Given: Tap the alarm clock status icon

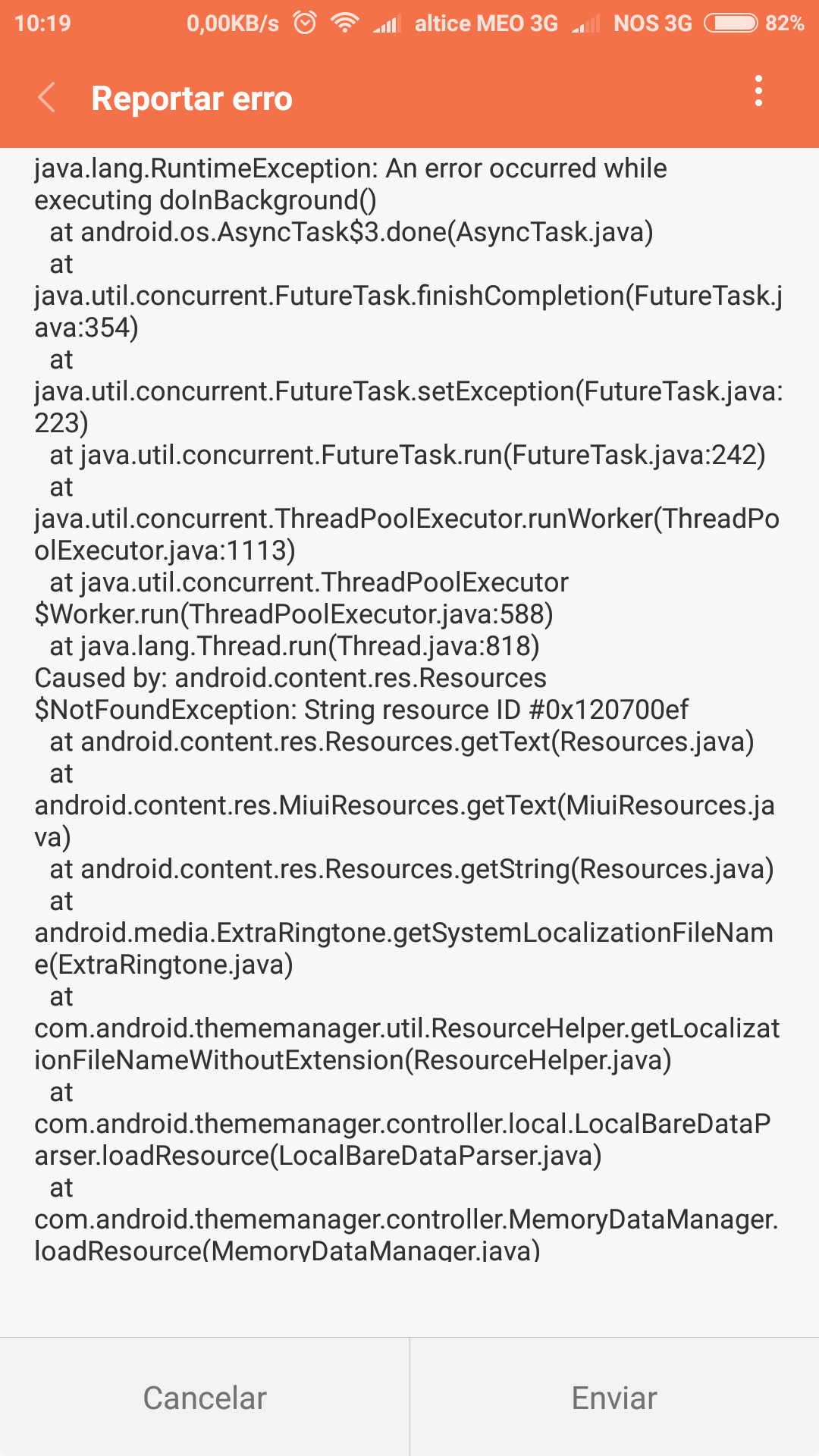Looking at the screenshot, I should (x=305, y=23).
